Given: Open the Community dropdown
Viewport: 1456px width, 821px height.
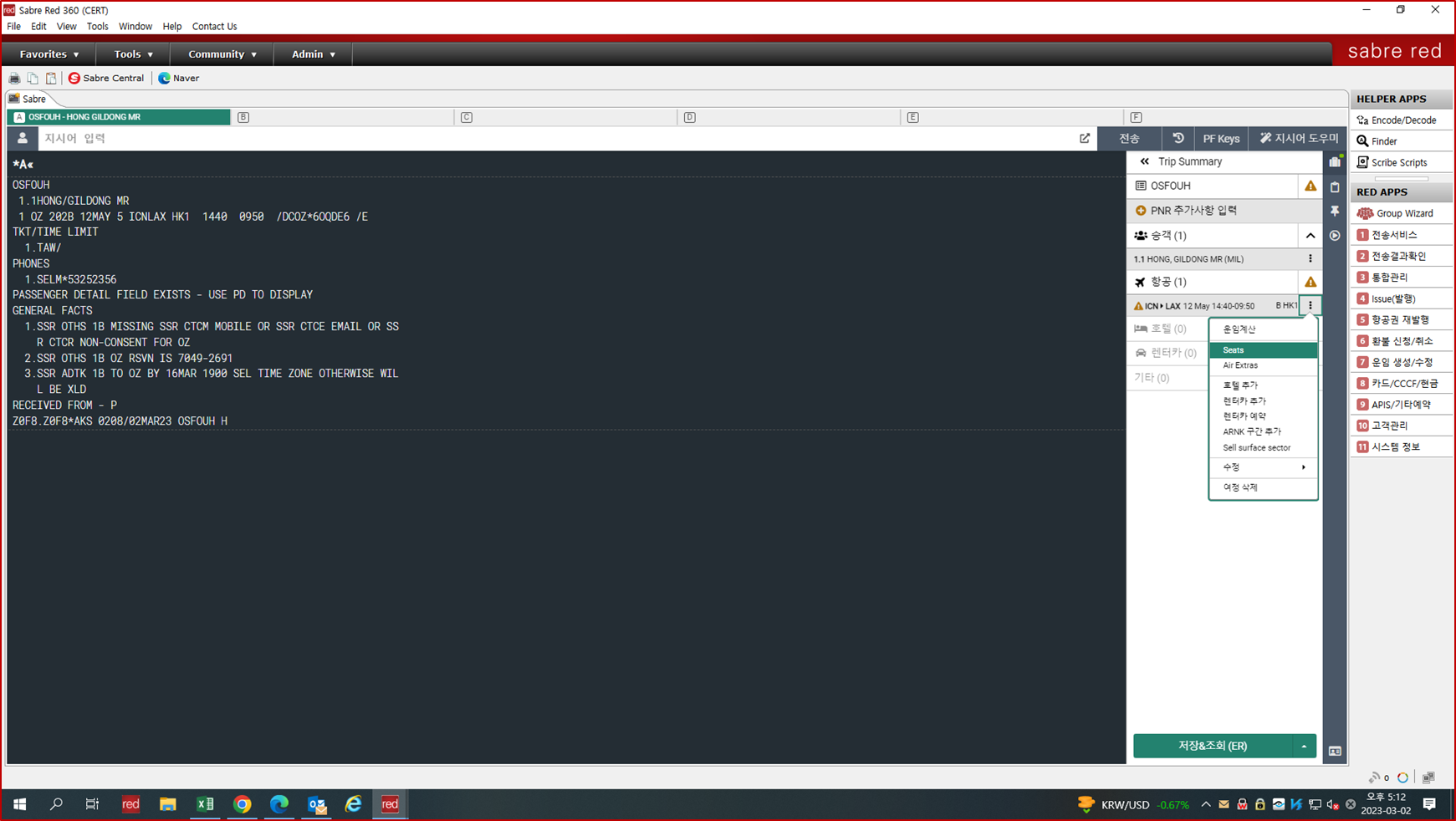Looking at the screenshot, I should pos(222,54).
